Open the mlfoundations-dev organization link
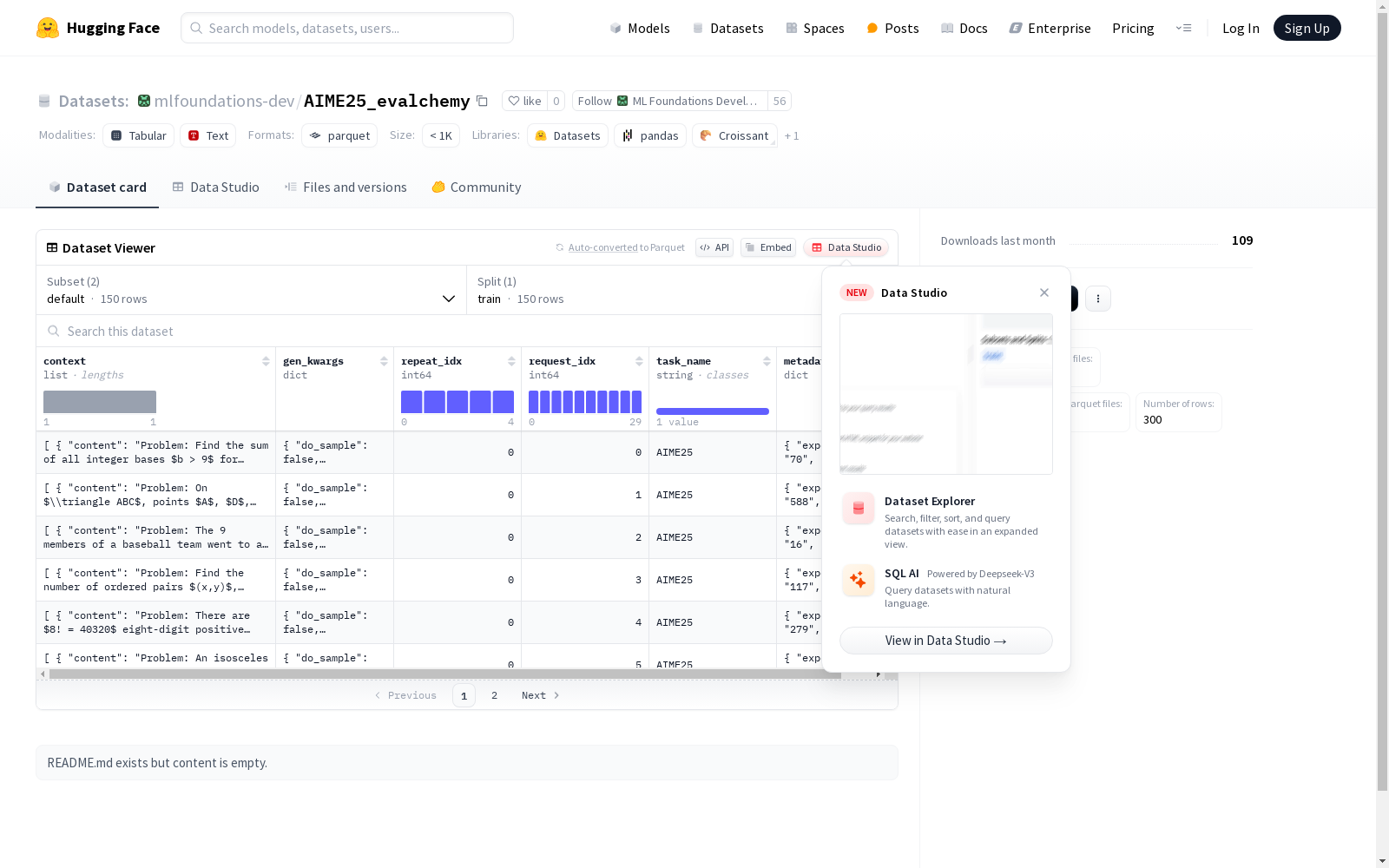This screenshot has height=868, width=1389. [224, 101]
